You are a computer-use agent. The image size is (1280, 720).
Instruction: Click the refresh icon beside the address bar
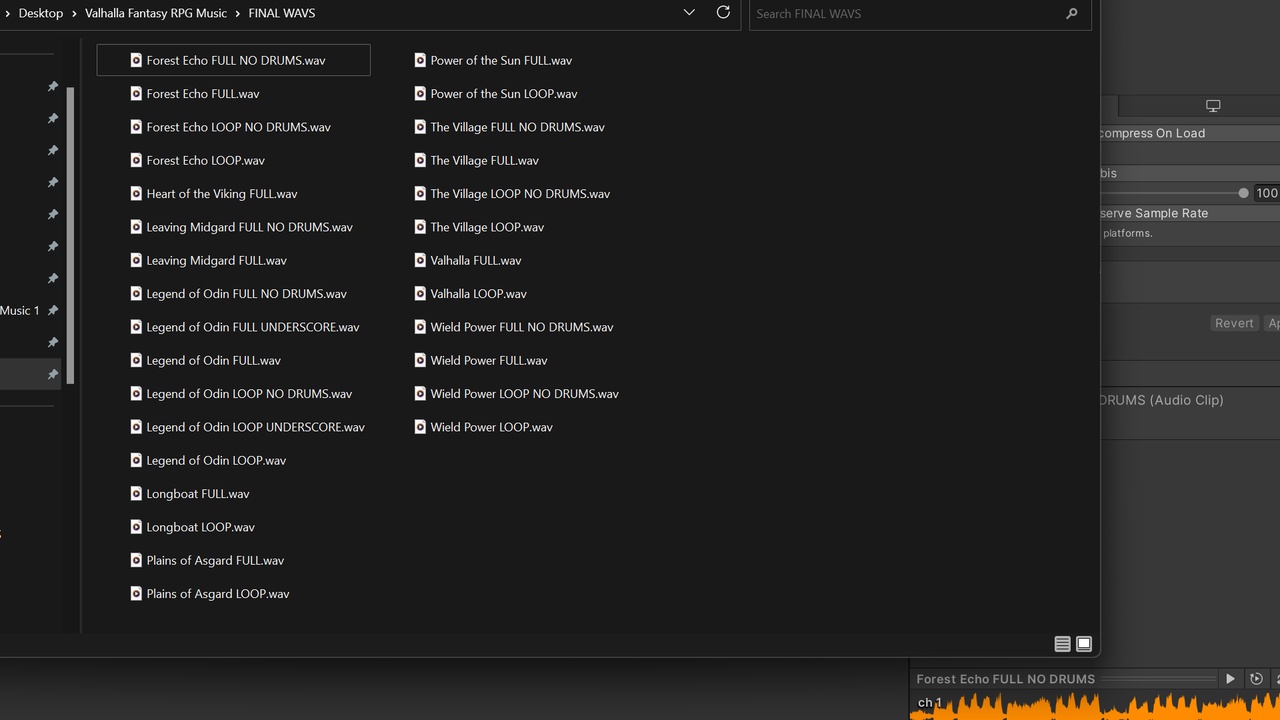coord(723,13)
